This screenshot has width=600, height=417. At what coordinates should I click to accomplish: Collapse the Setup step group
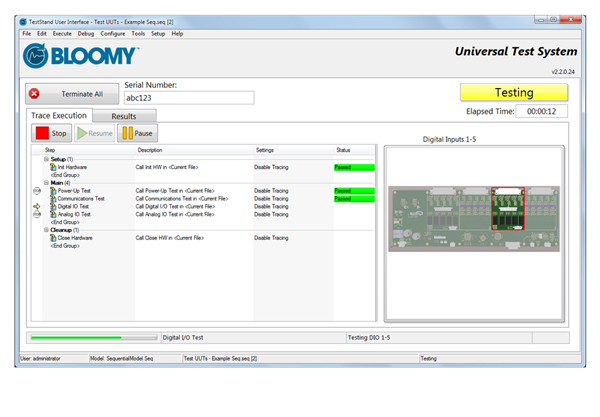click(x=45, y=159)
